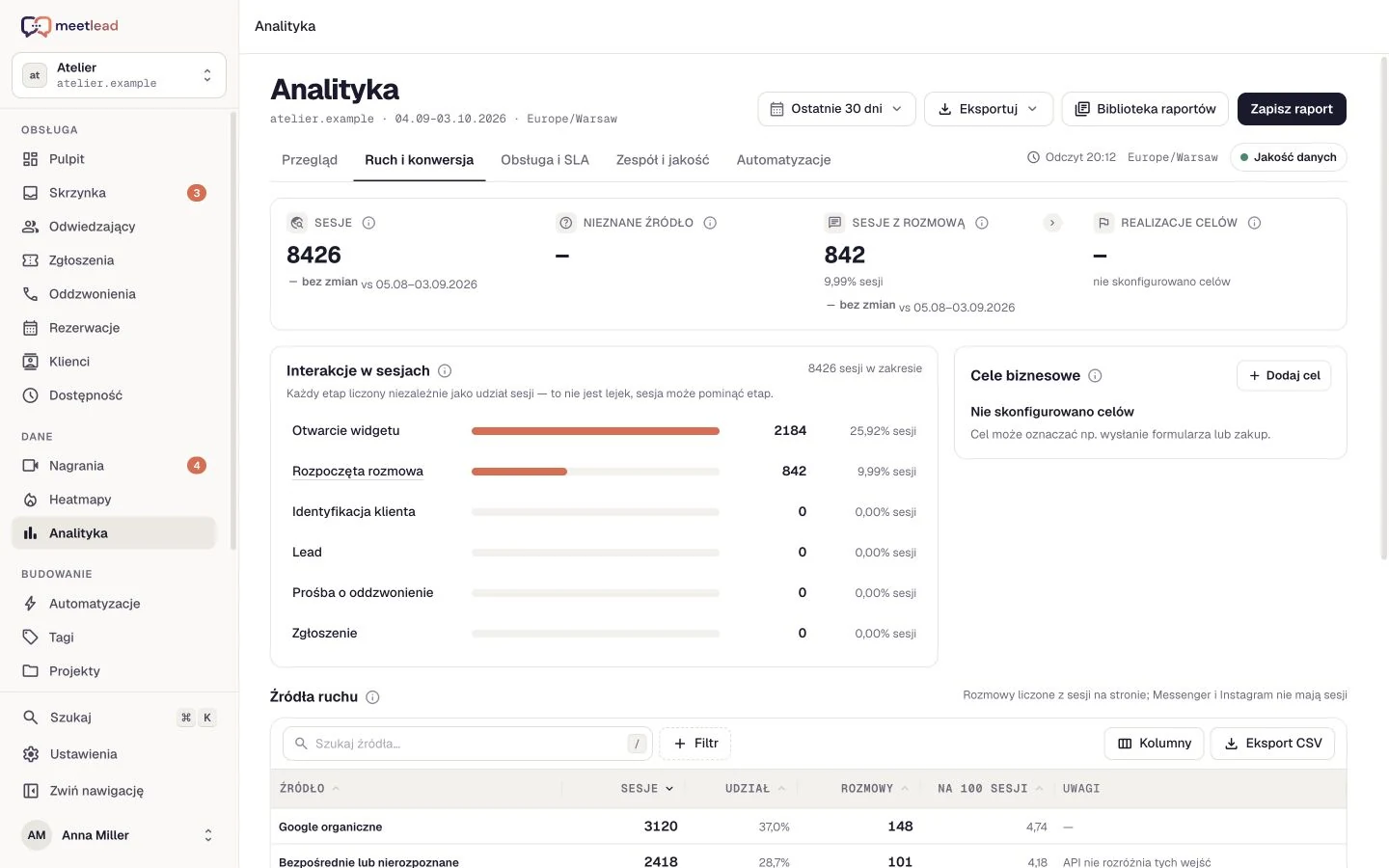The image size is (1389, 868).
Task: Add a filter with the Filtr button
Action: pyautogui.click(x=695, y=744)
